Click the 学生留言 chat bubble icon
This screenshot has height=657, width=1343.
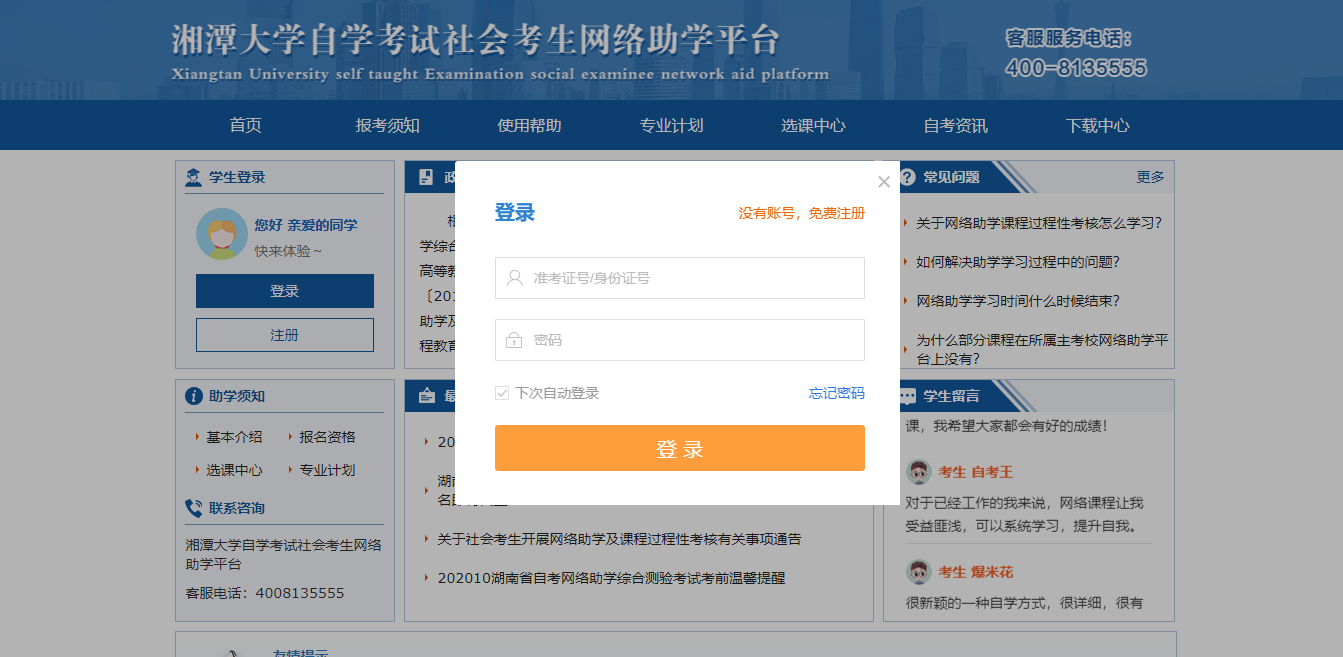coord(908,396)
